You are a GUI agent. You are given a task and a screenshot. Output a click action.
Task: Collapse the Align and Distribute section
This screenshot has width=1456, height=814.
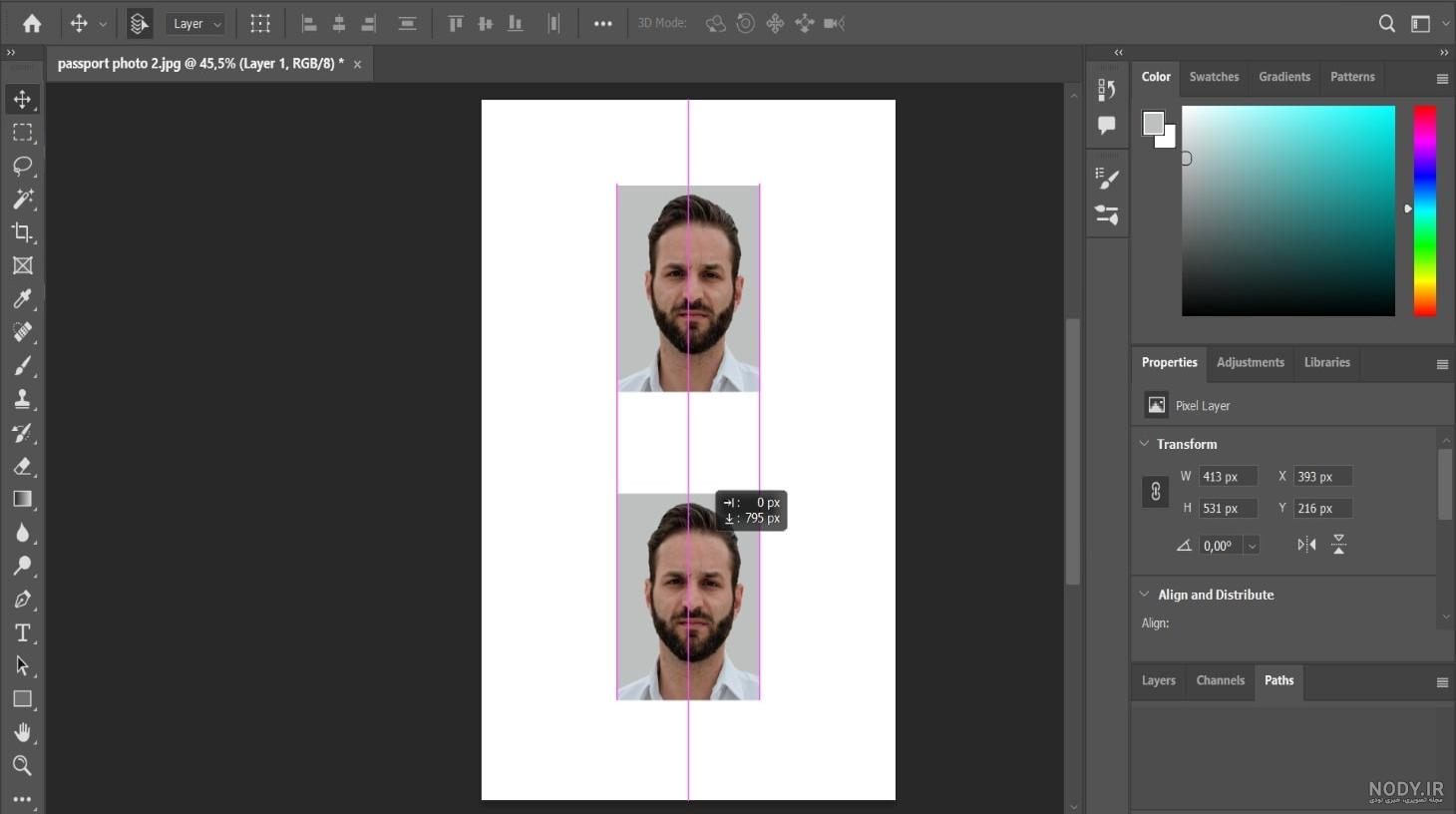tap(1144, 595)
